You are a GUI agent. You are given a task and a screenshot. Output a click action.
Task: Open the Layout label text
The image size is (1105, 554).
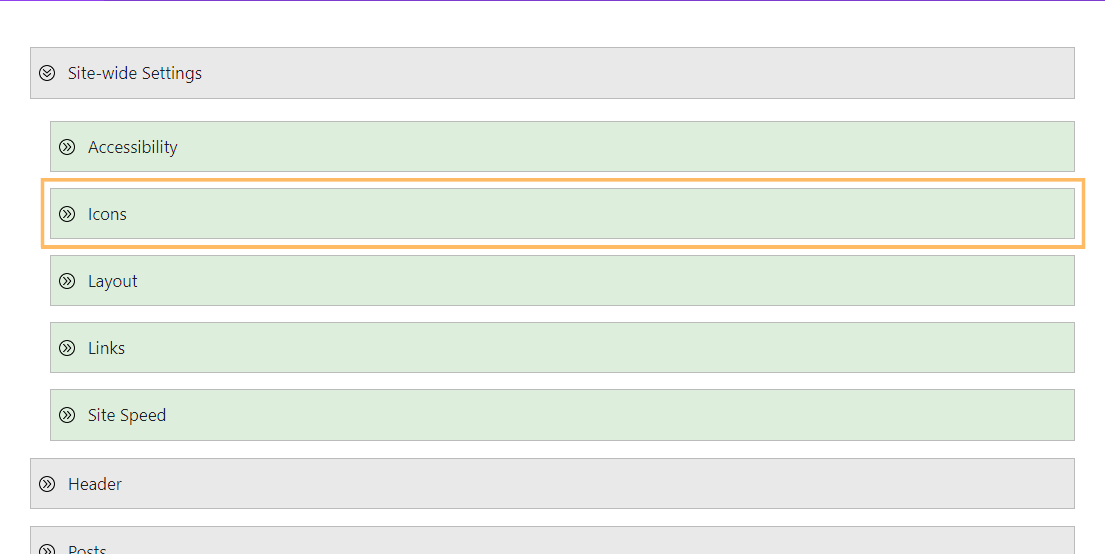[113, 281]
